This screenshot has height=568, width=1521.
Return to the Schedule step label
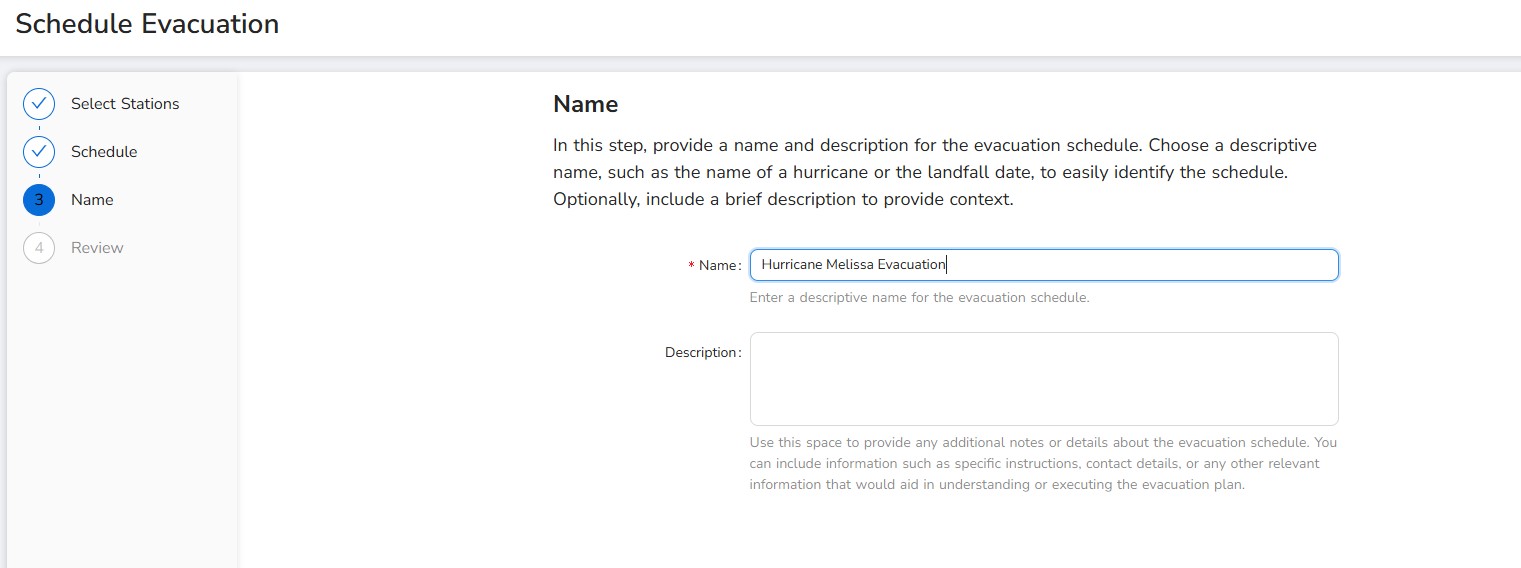[x=104, y=152]
